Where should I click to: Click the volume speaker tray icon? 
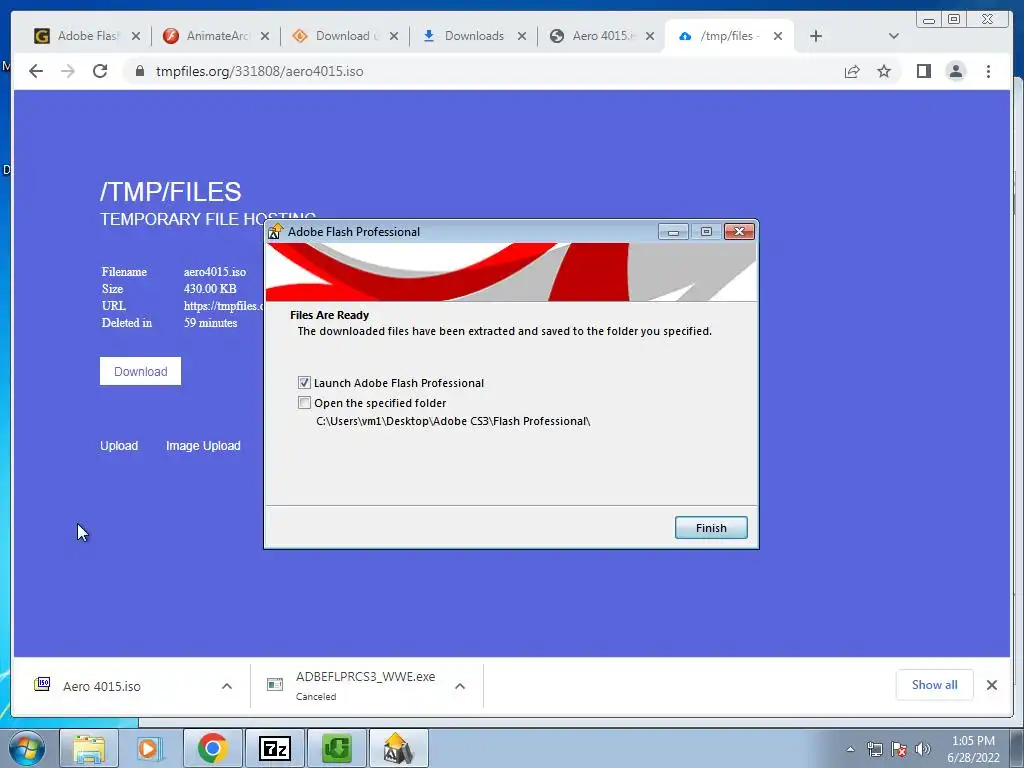coord(922,749)
